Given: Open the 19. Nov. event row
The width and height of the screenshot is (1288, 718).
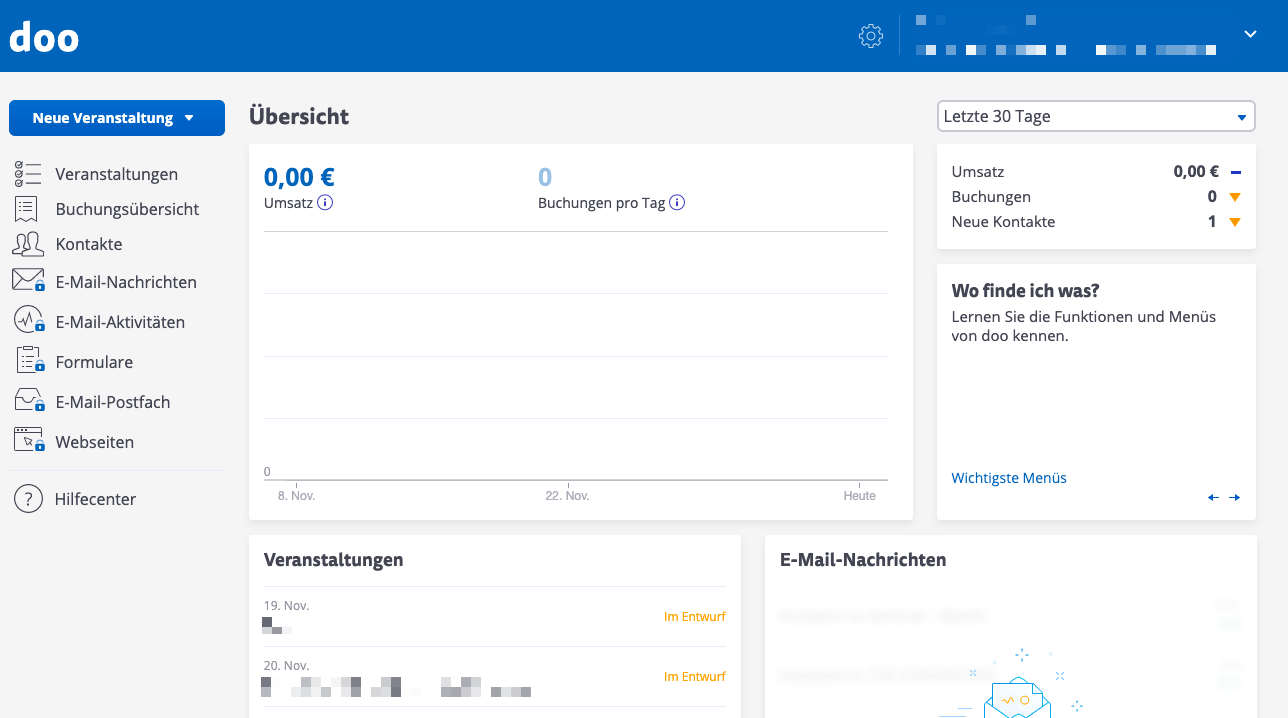Looking at the screenshot, I should (x=495, y=617).
